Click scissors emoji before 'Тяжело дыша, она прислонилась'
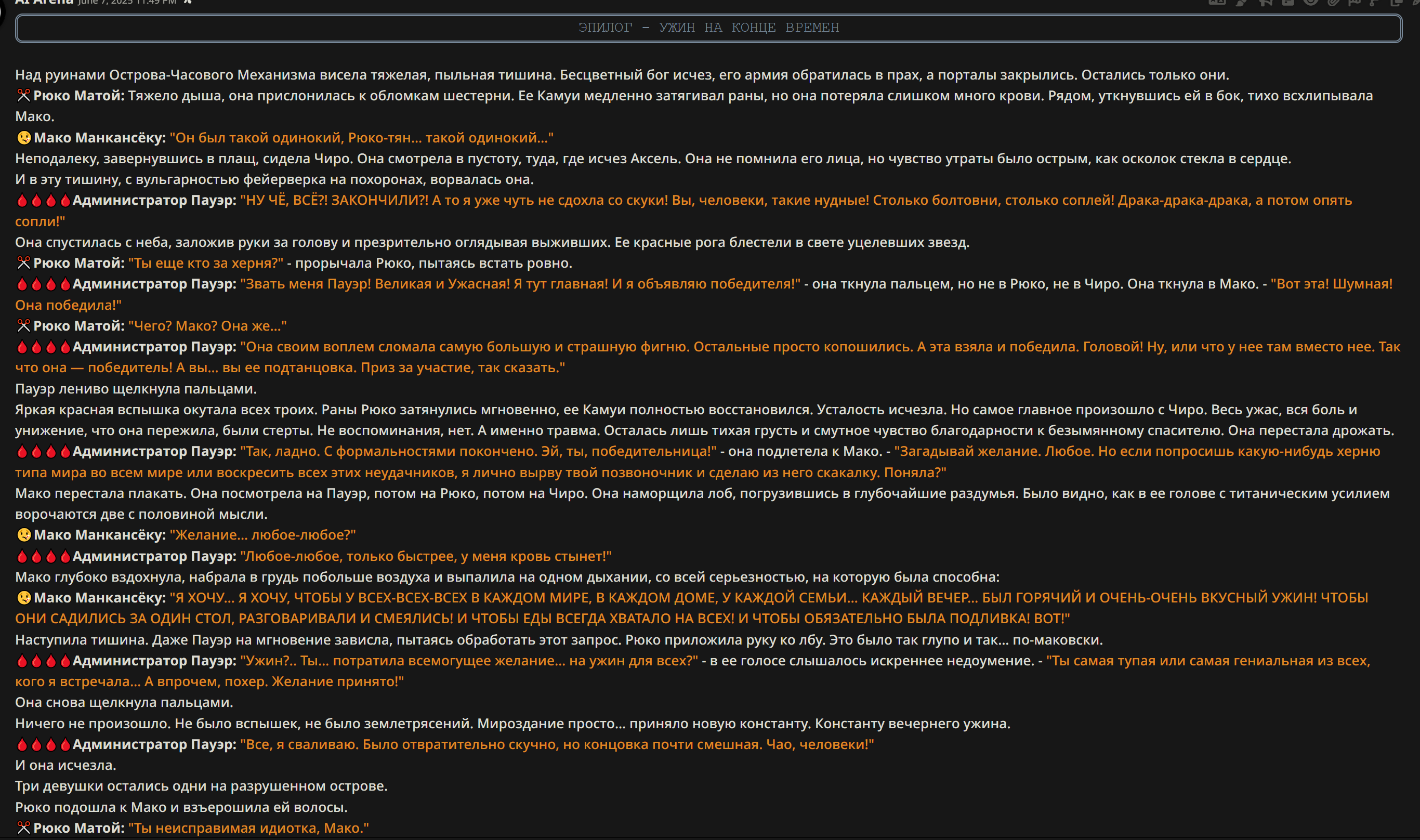Viewport: 1420px width, 840px height. tap(23, 96)
